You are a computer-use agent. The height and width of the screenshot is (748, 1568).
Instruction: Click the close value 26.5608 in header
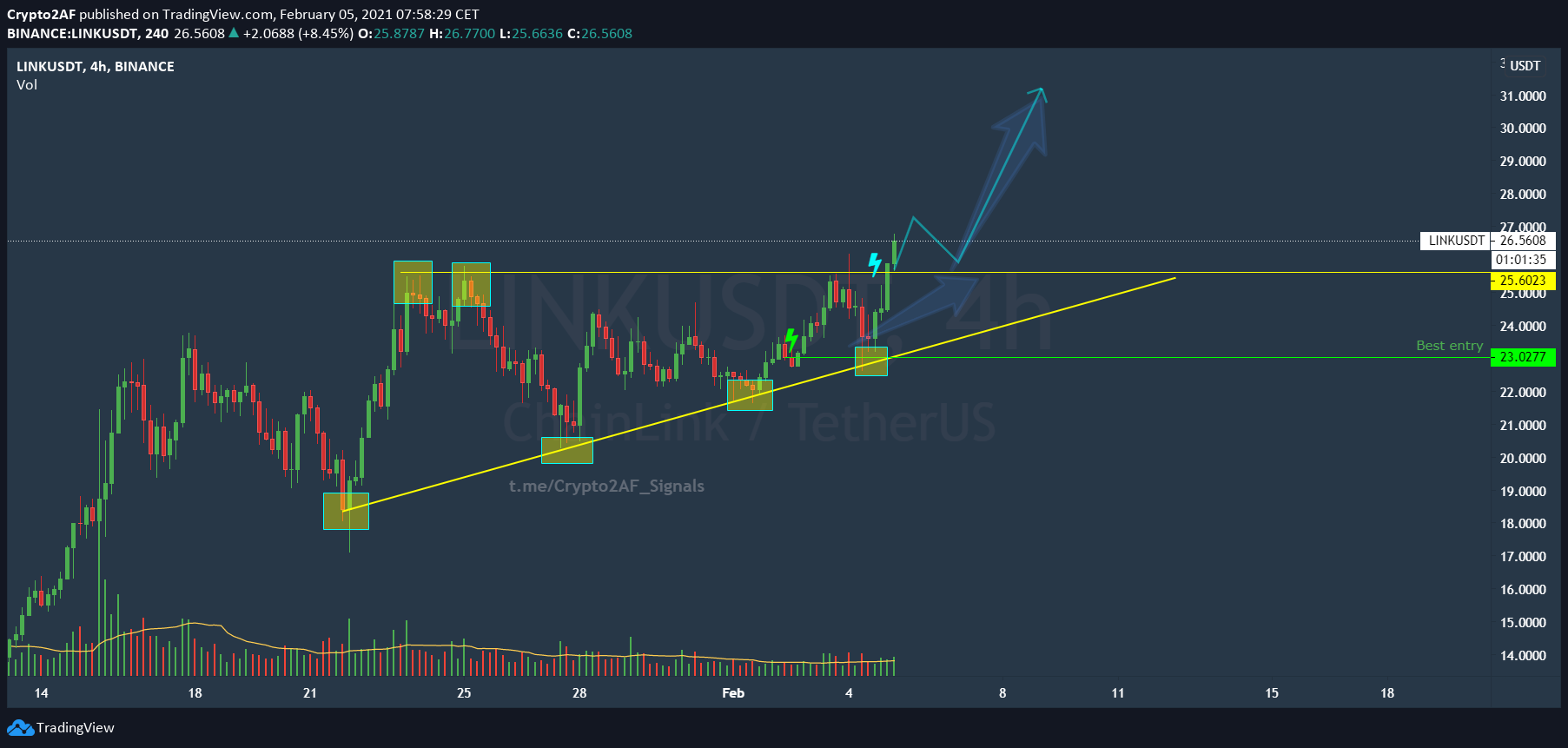coord(606,34)
